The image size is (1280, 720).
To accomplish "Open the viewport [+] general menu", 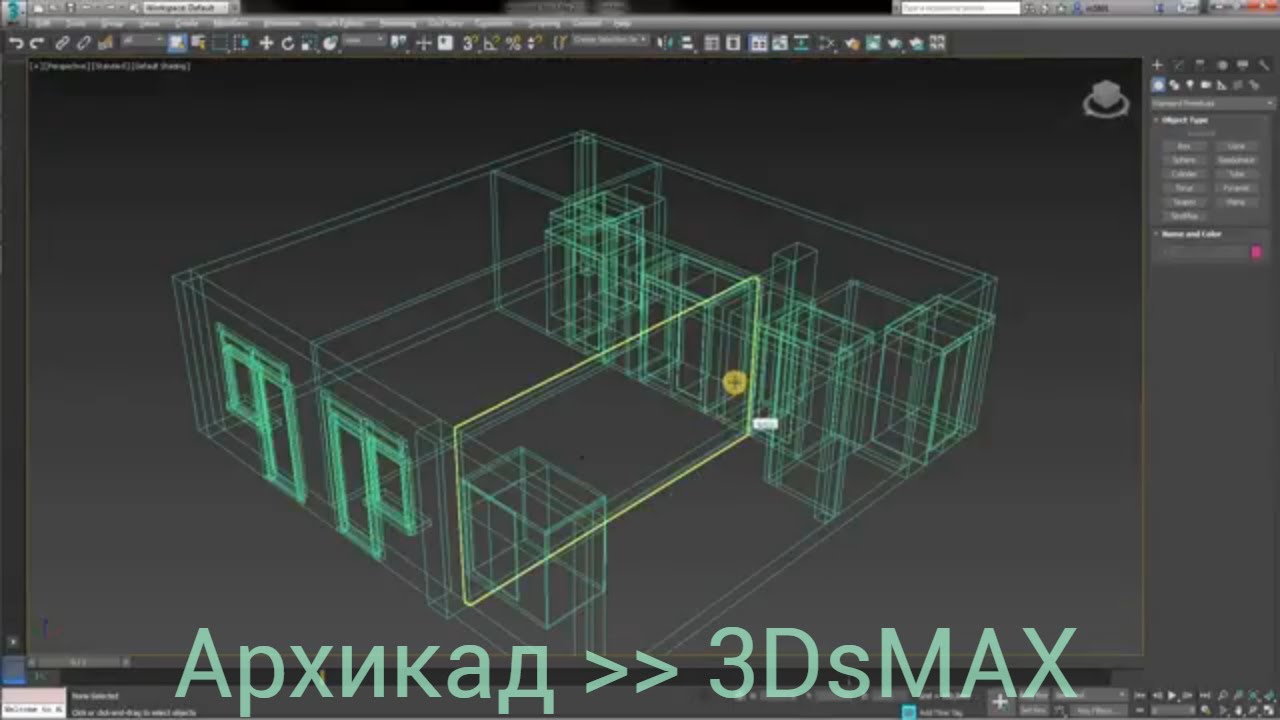I will click(x=37, y=66).
